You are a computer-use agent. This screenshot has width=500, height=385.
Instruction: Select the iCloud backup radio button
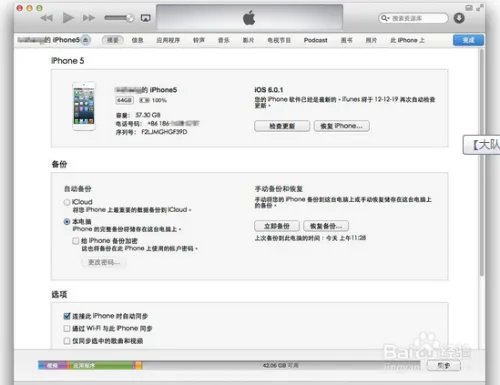tap(67, 202)
